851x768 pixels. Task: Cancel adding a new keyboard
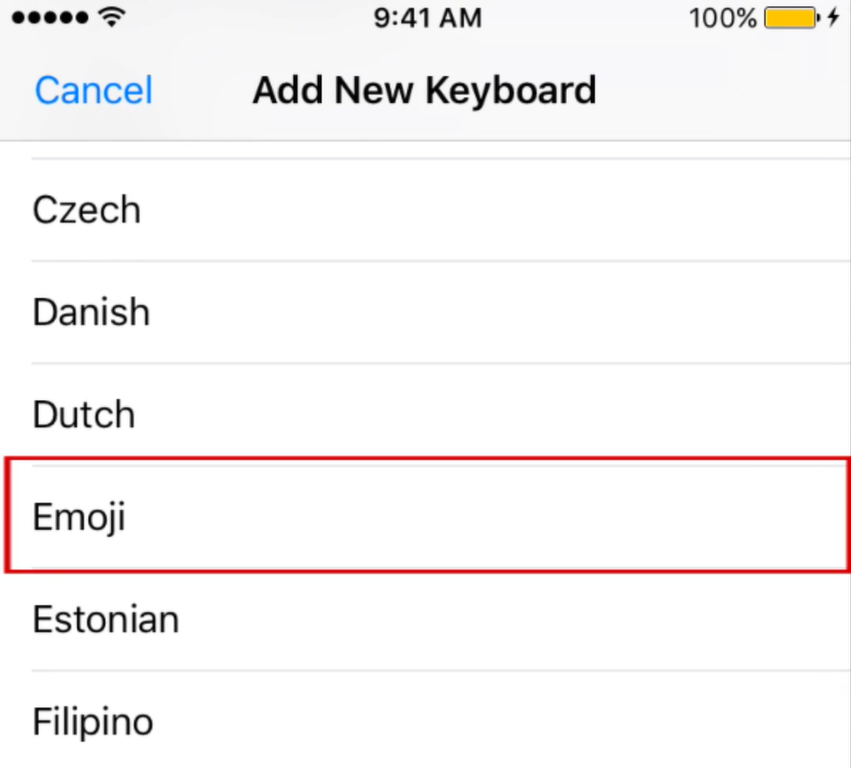point(93,90)
